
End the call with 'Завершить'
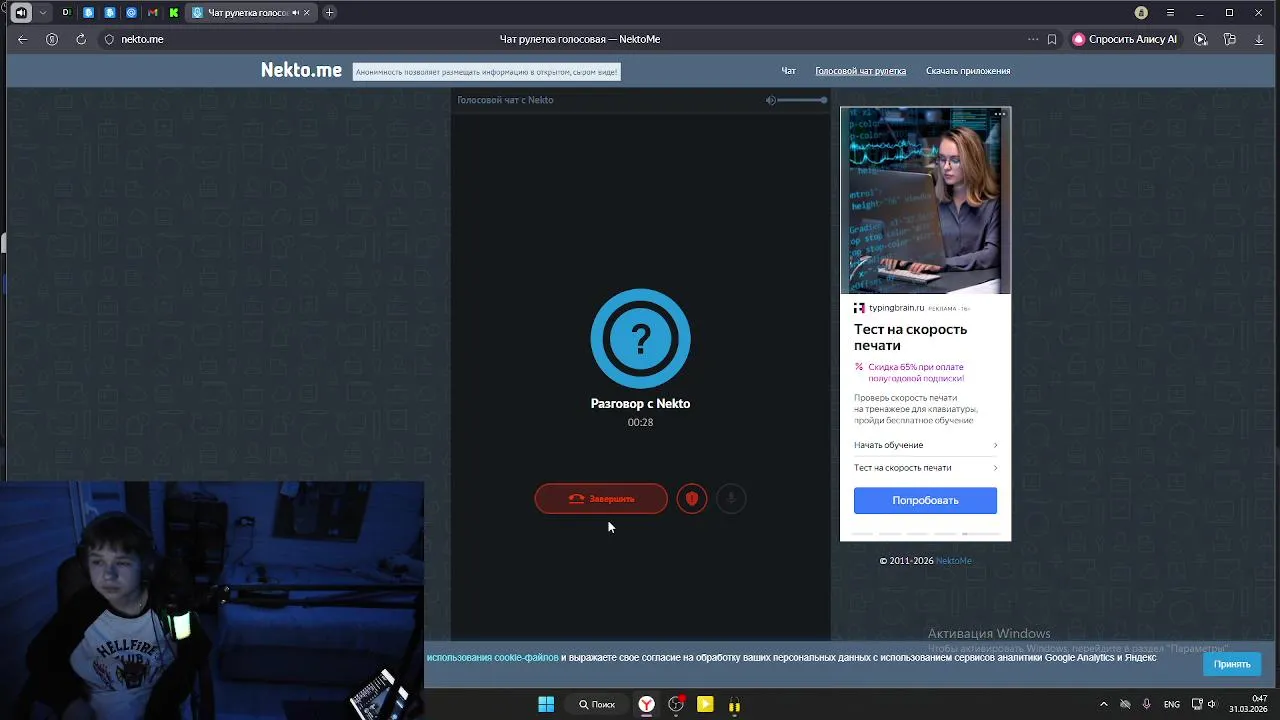coord(601,498)
